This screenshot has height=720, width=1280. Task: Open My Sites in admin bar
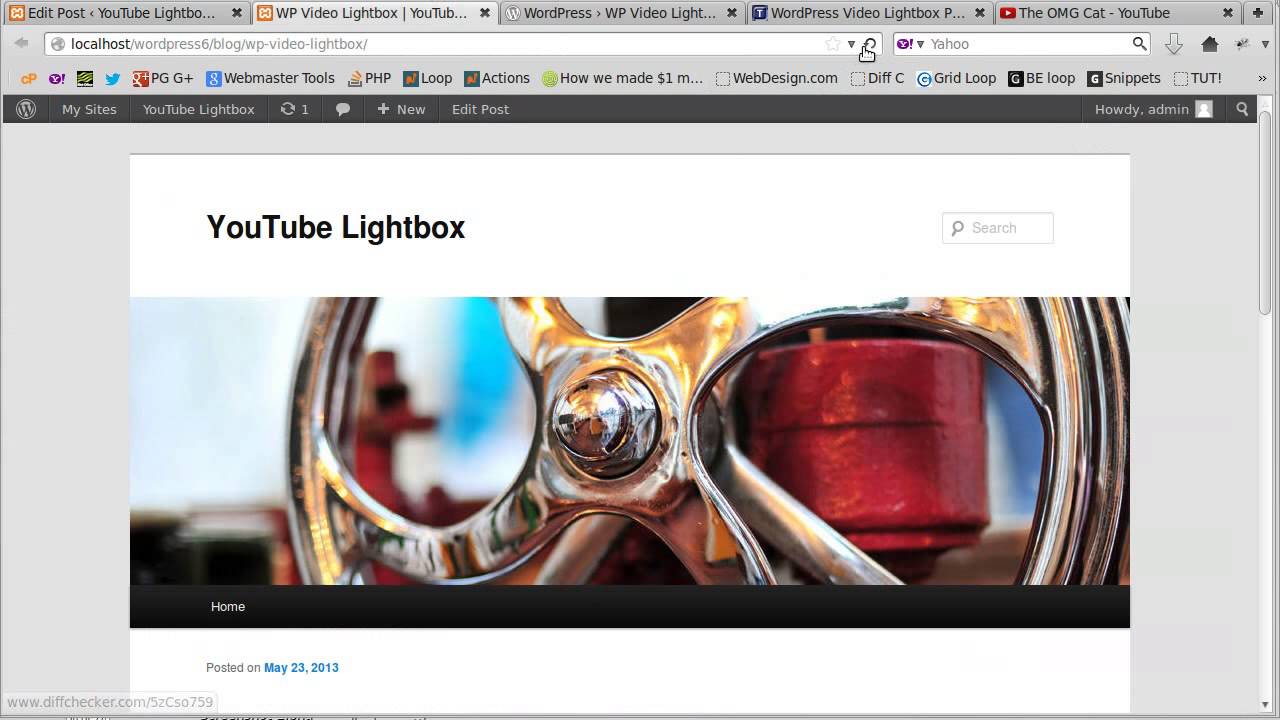coord(89,109)
